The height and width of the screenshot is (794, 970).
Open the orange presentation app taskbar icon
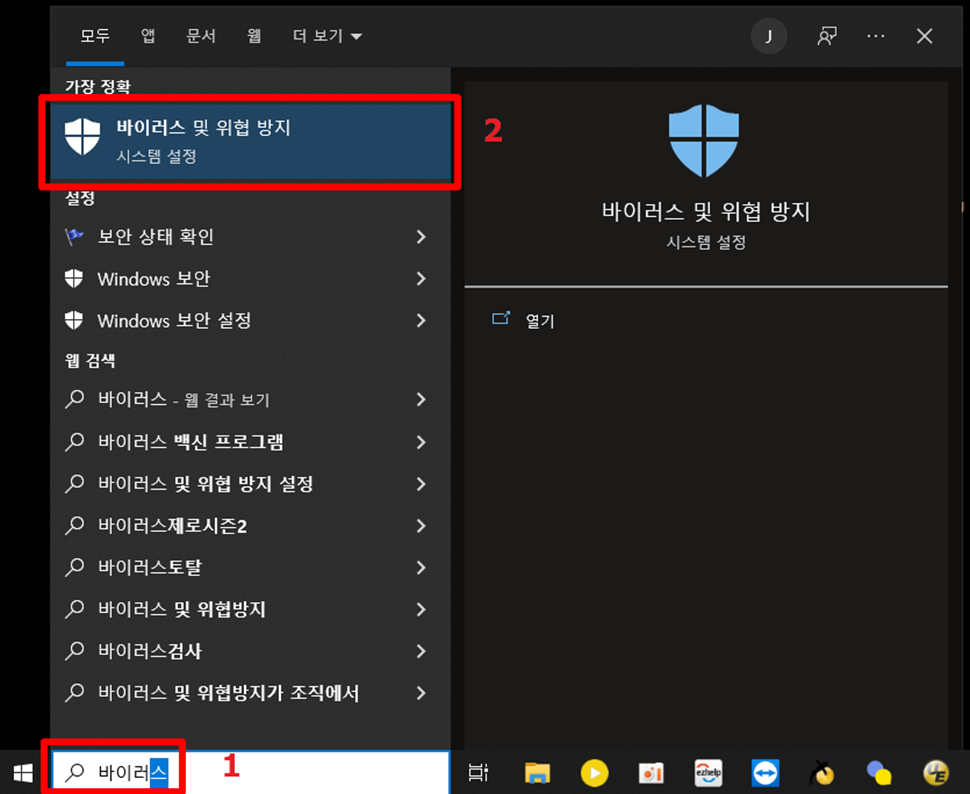coord(651,773)
